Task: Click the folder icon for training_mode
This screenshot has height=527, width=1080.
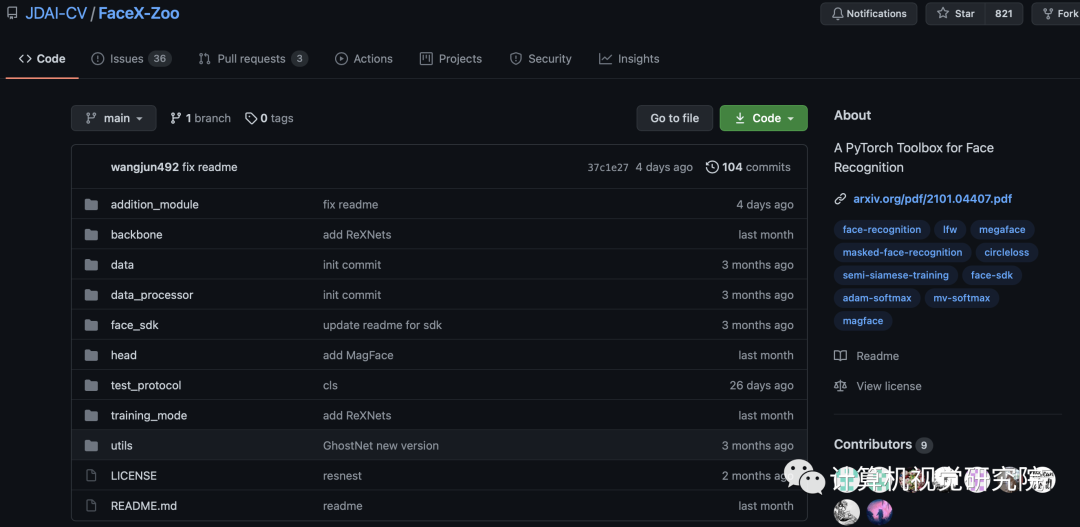Action: [x=91, y=415]
